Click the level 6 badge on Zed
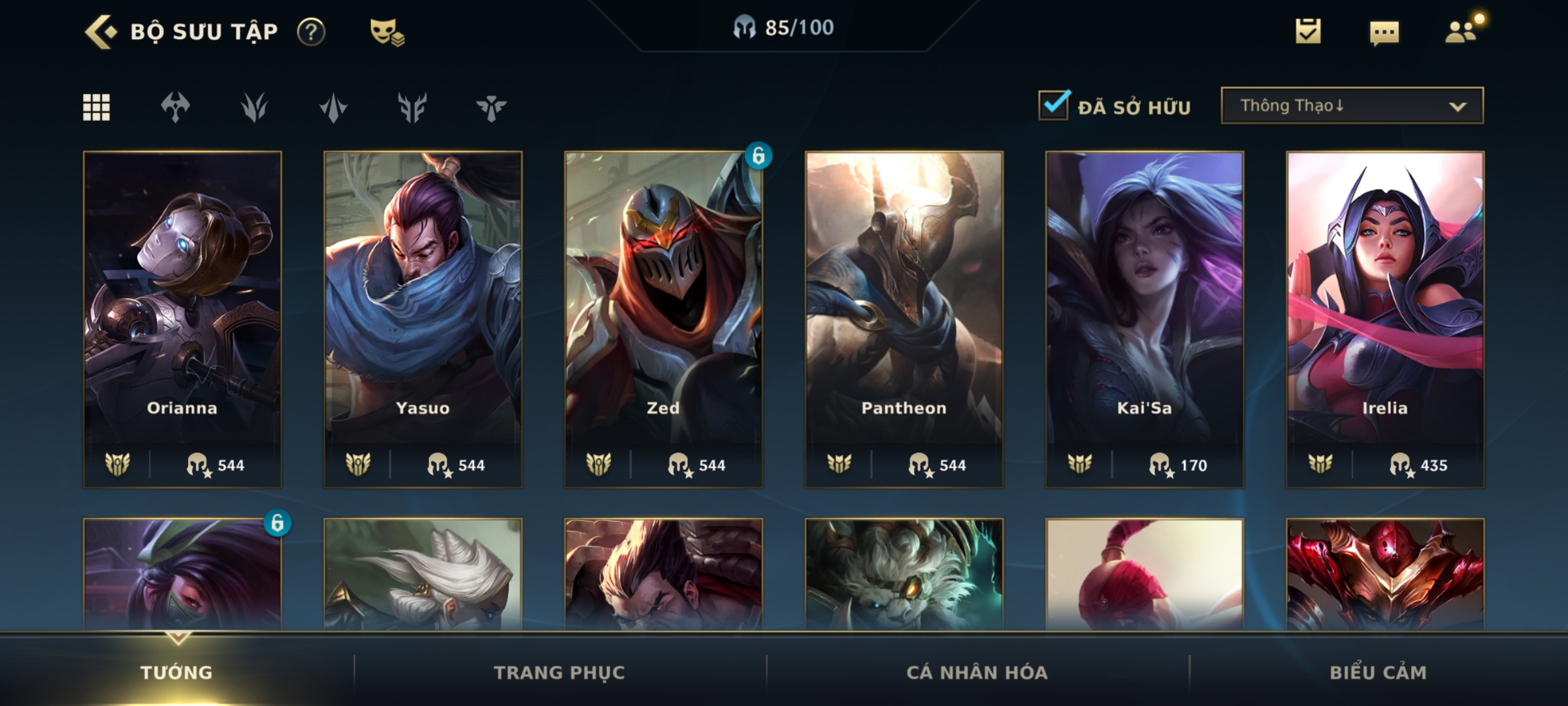 [x=758, y=156]
